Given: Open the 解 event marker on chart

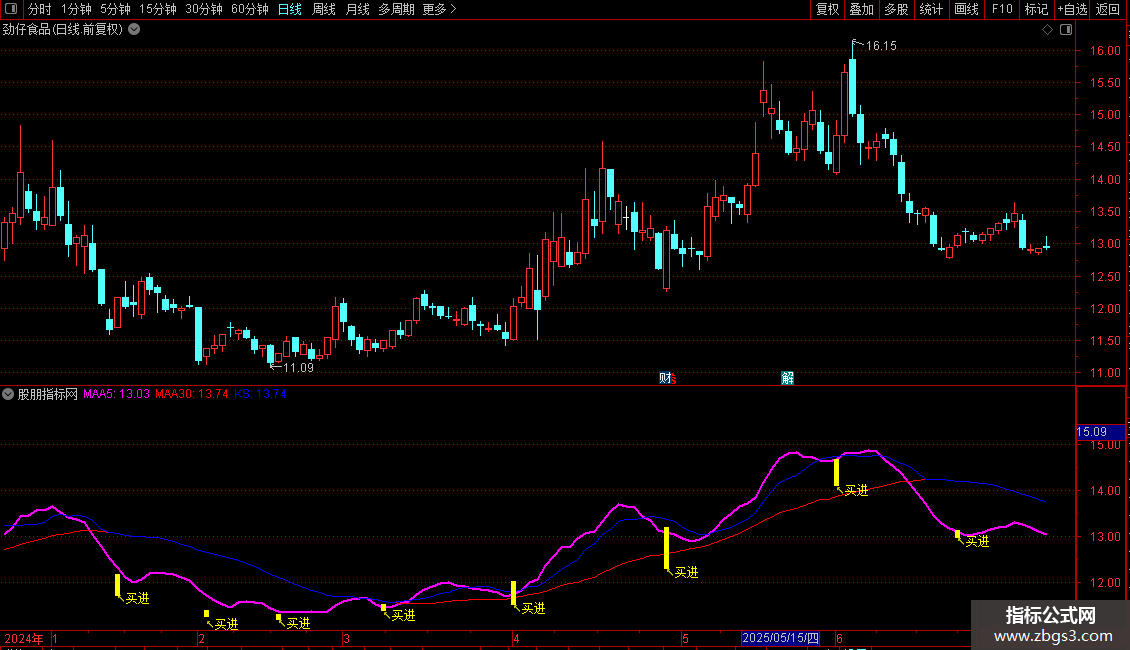Looking at the screenshot, I should [788, 378].
